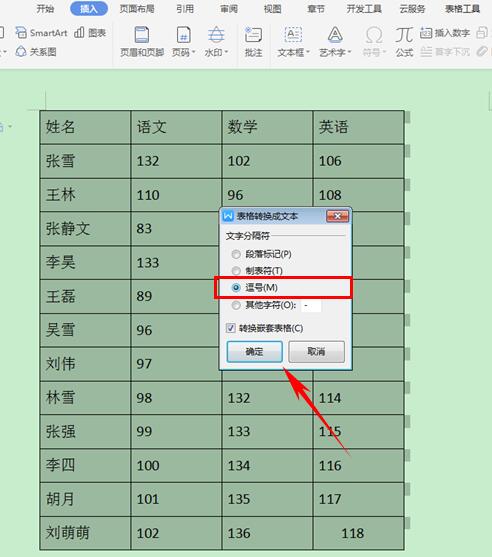Click 取消 to cancel the dialog
492x557 pixels.
(x=316, y=352)
